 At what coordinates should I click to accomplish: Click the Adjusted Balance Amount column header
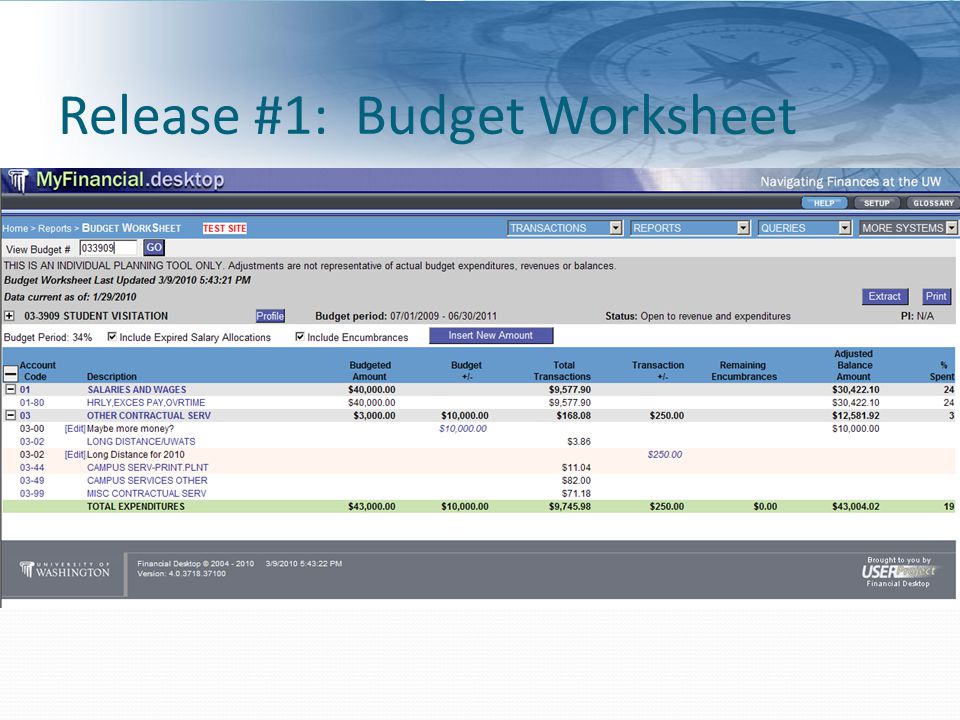click(853, 365)
